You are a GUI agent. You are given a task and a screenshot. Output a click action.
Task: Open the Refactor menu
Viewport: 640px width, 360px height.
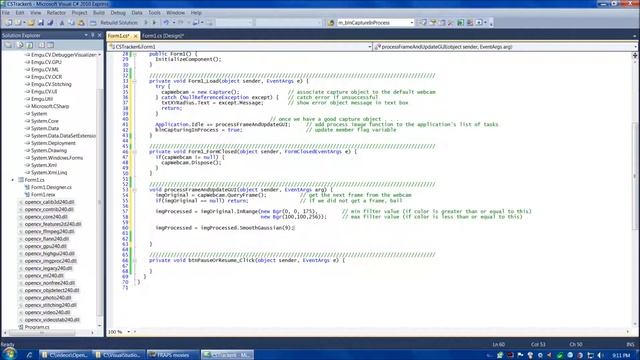point(56,13)
